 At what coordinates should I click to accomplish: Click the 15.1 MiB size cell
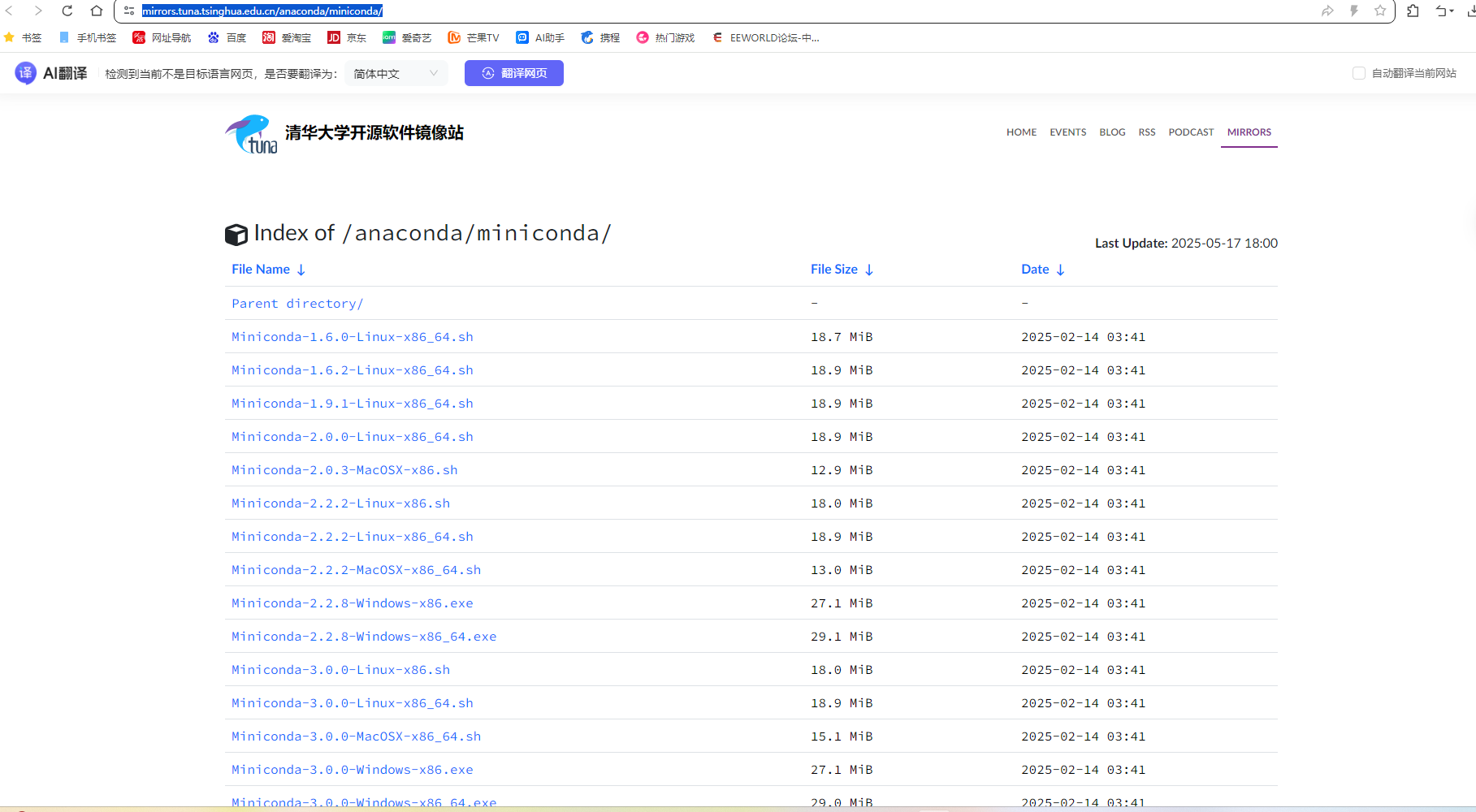coord(842,736)
